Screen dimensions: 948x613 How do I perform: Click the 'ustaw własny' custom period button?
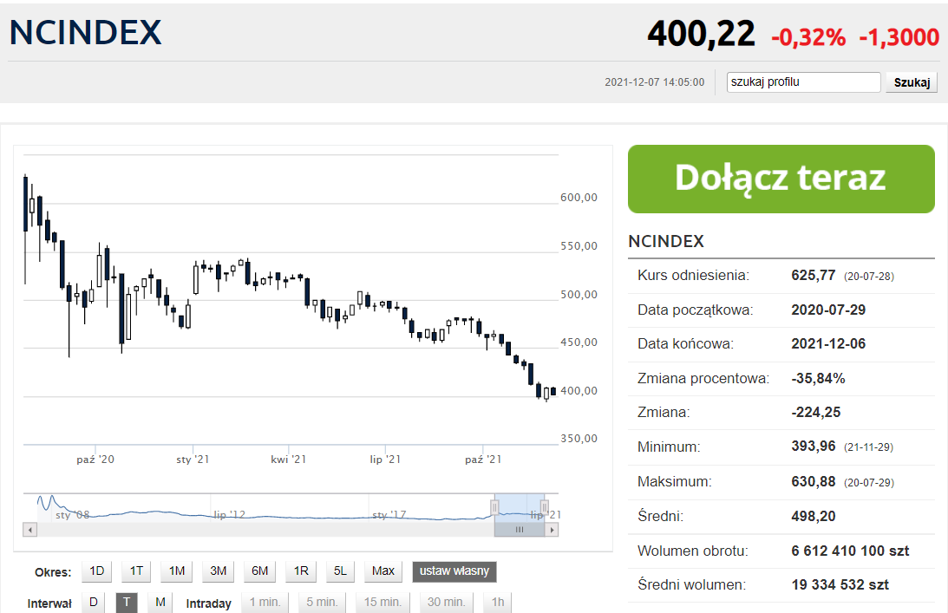[454, 571]
